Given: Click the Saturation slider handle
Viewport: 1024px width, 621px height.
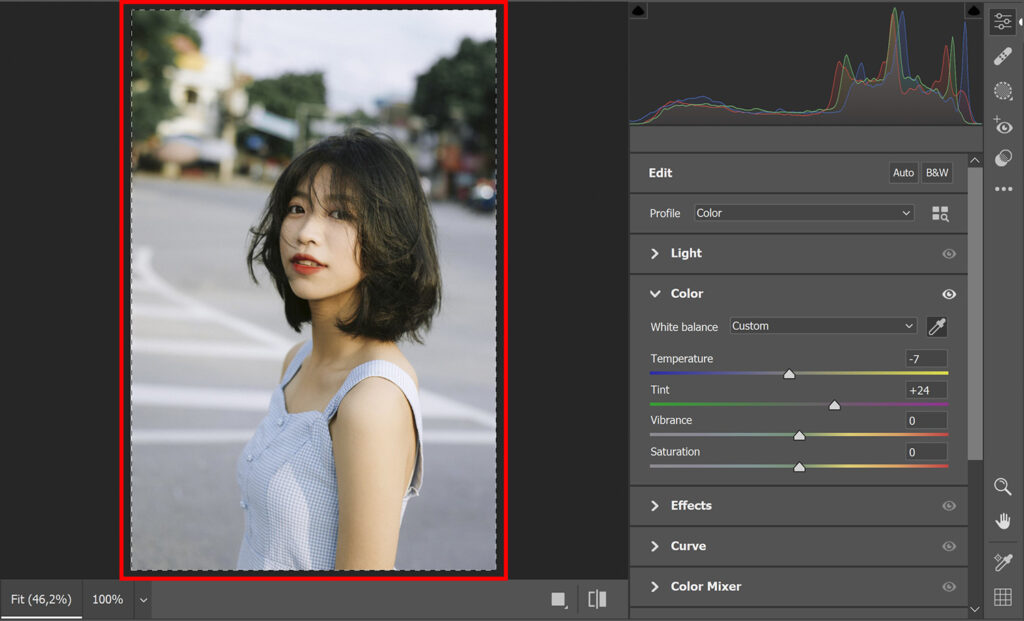Looking at the screenshot, I should [x=799, y=467].
